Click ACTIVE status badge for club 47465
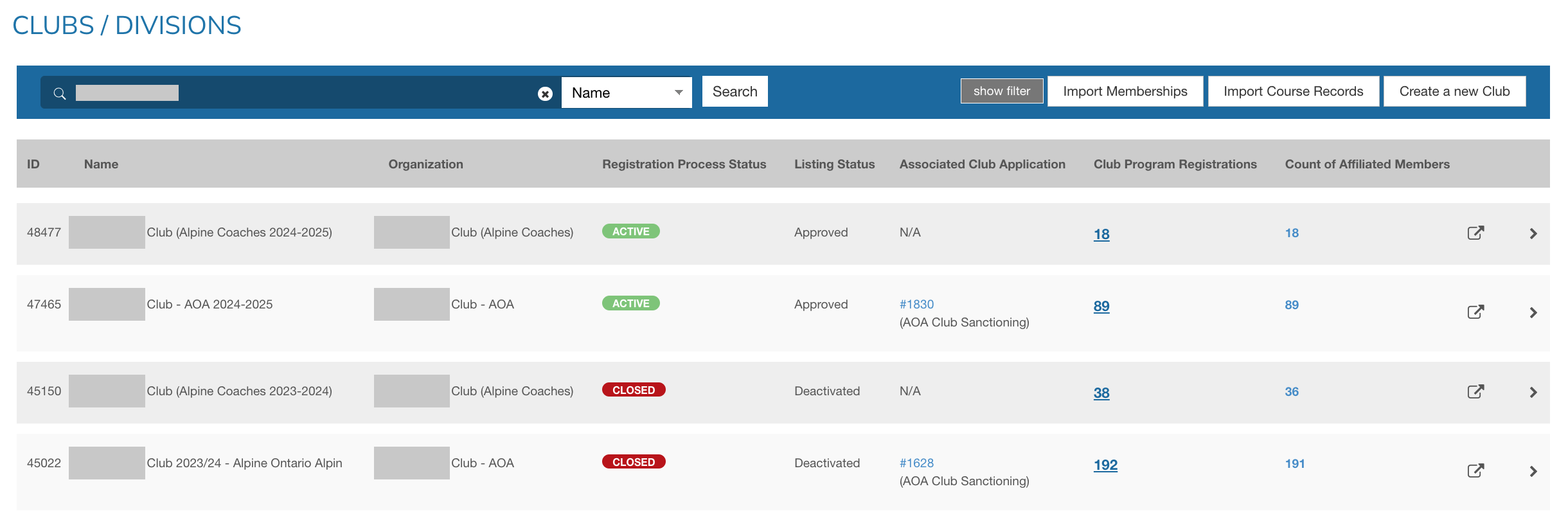1568x518 pixels. tap(631, 303)
